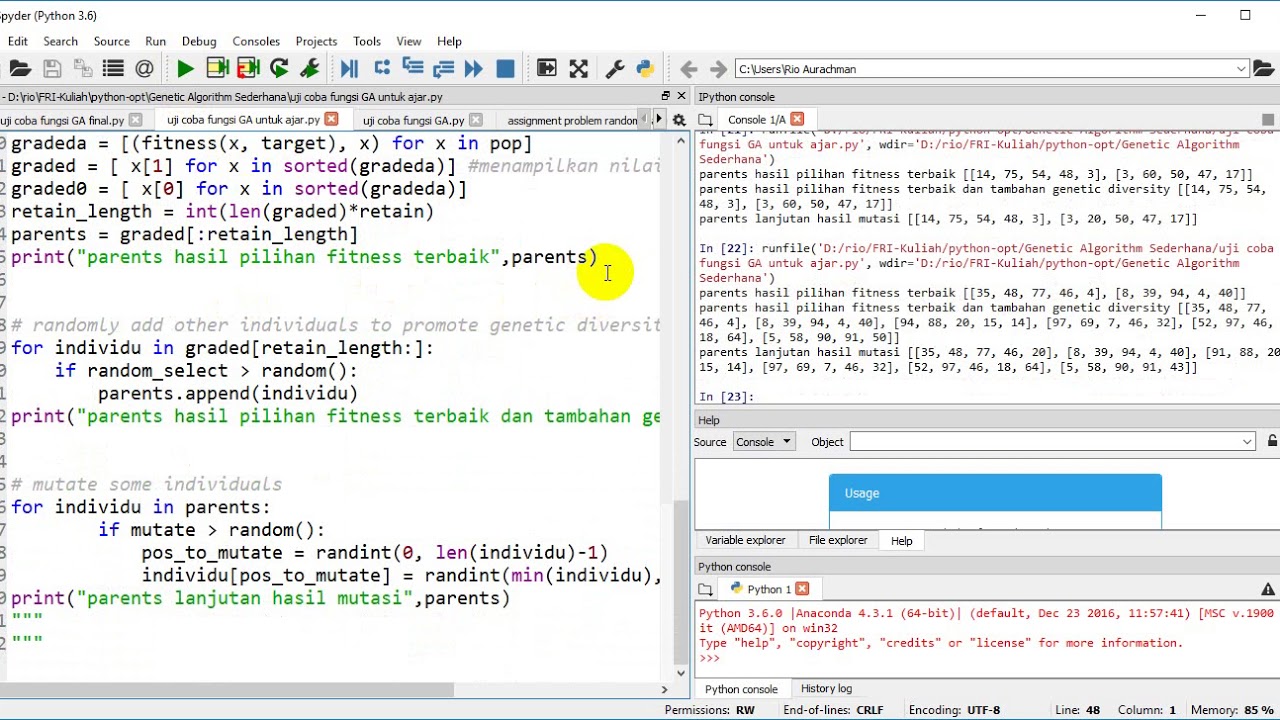Run file with green play icon
This screenshot has height=720, width=1280.
click(x=185, y=69)
